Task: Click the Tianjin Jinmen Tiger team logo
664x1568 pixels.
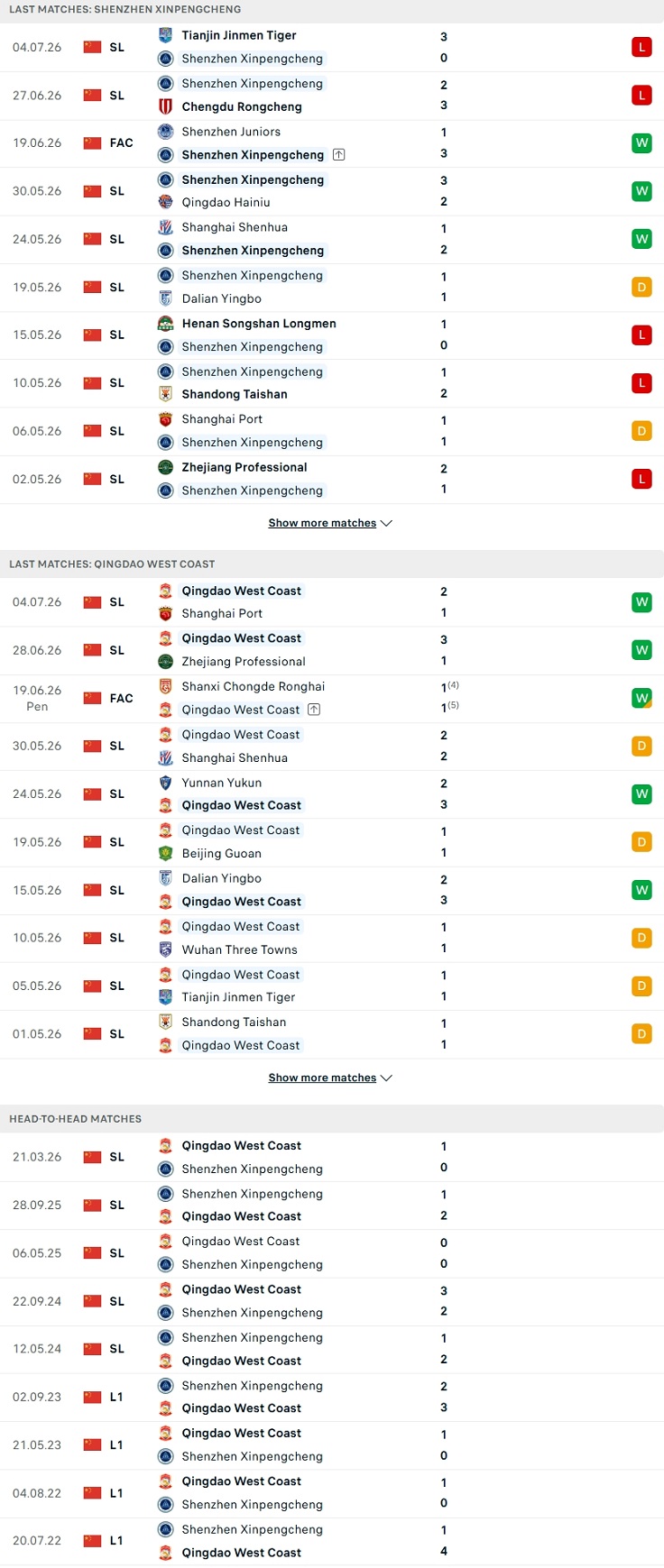Action: pos(165,35)
